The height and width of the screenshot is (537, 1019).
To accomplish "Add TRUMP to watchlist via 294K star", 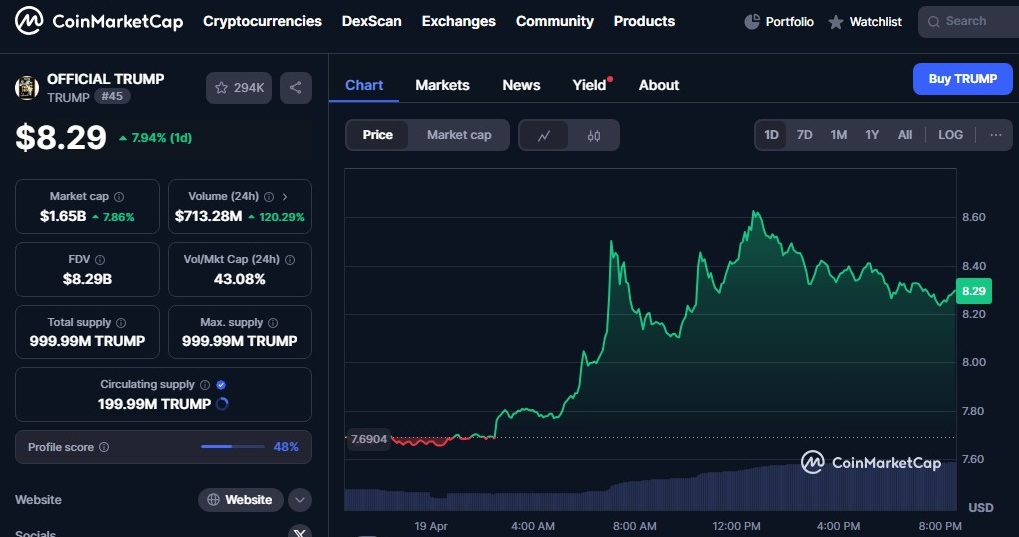I will coord(239,88).
